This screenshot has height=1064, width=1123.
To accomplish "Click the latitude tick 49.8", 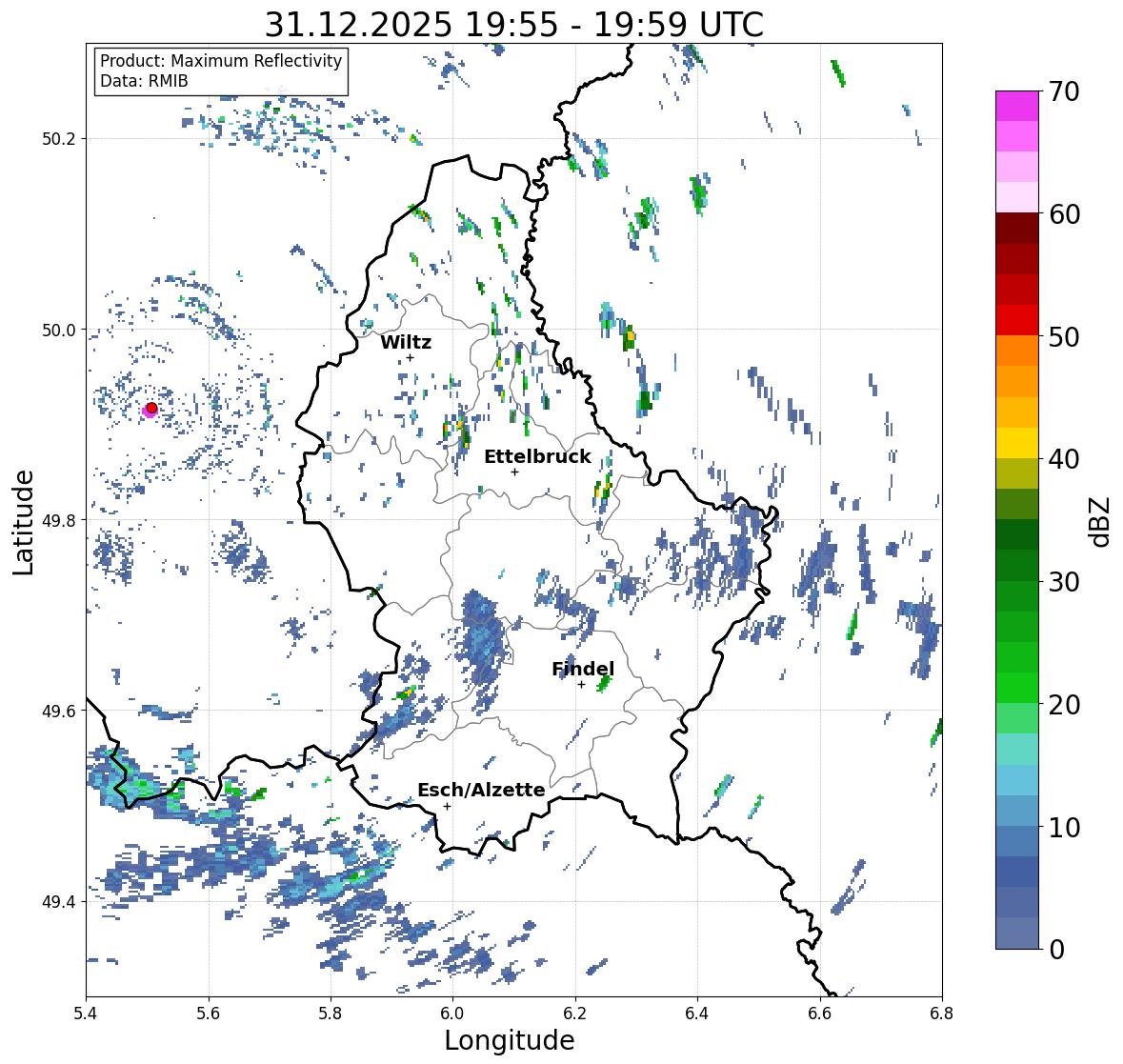I will click(x=59, y=520).
